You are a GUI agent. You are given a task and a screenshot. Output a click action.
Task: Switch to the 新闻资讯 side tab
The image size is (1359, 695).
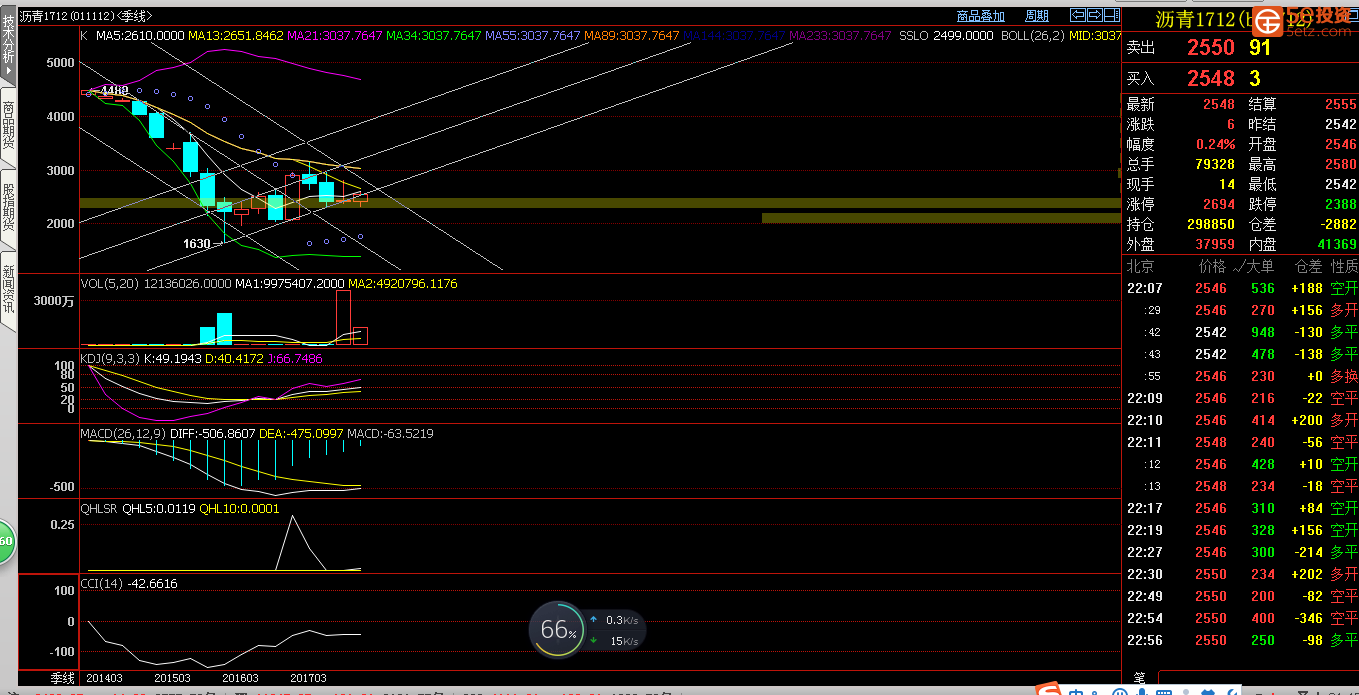click(8, 290)
